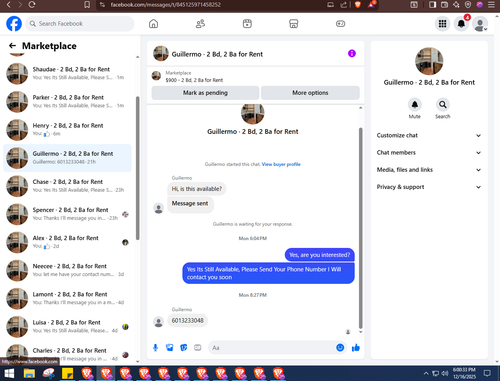
Task: Open the Friends icon in top bar
Action: 200,24
